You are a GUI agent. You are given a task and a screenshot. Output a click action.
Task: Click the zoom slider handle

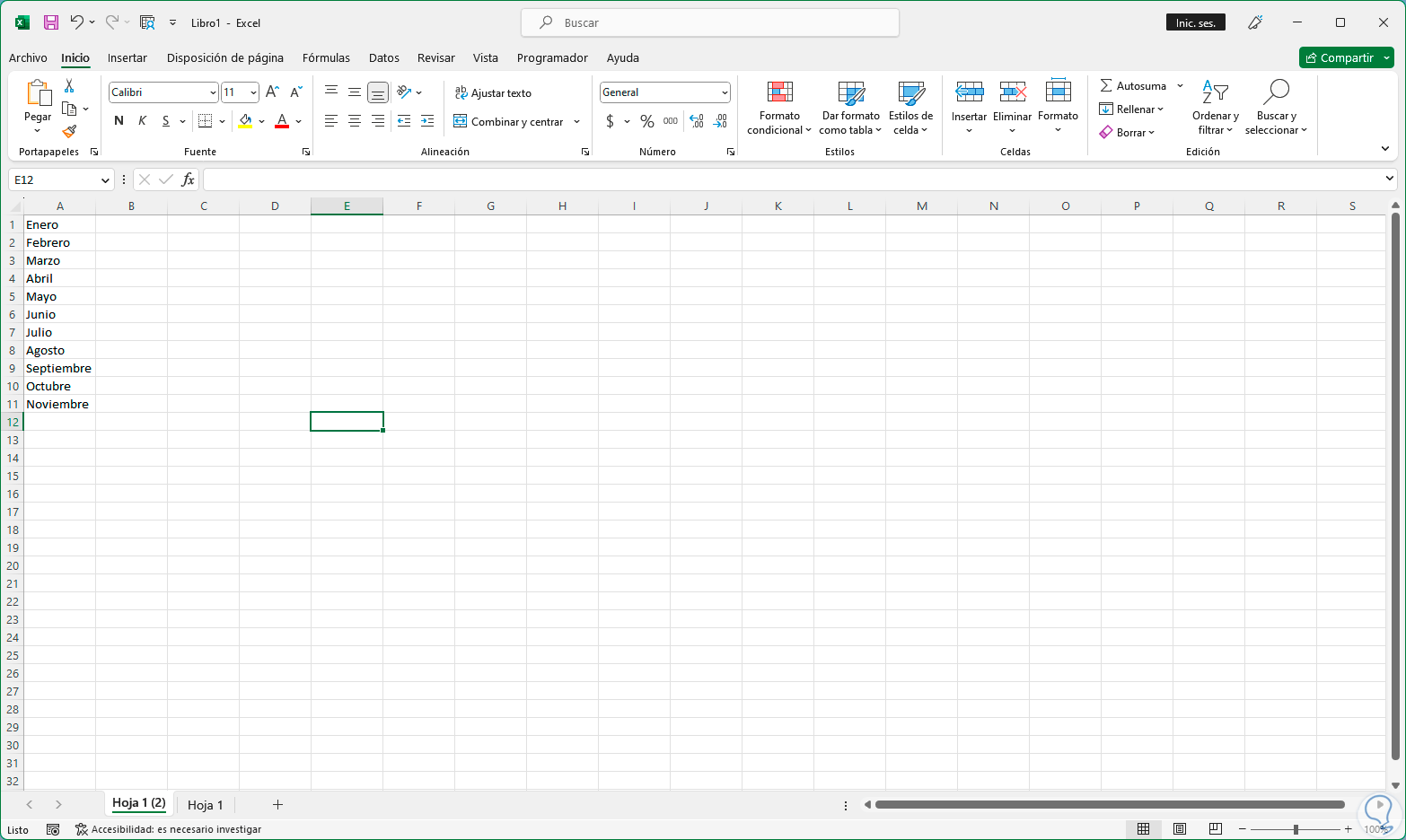click(1296, 829)
